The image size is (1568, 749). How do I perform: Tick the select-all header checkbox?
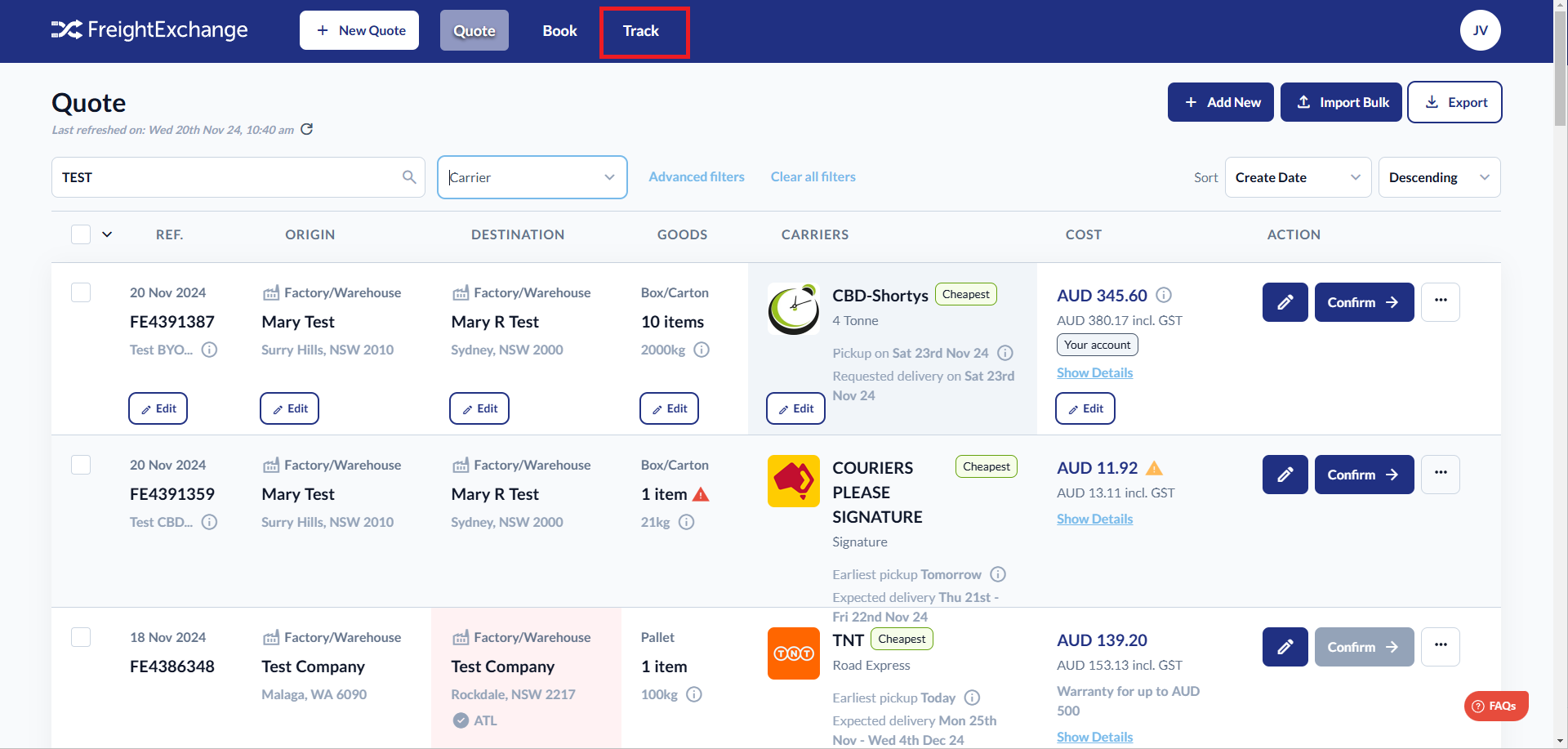point(81,234)
